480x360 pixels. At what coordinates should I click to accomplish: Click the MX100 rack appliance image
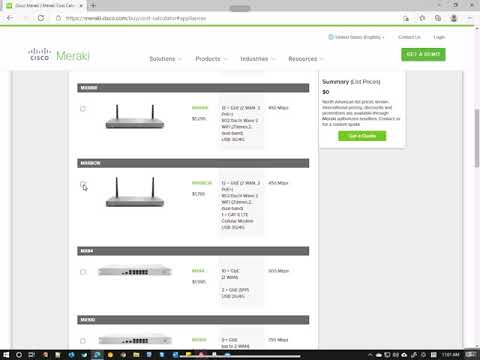point(135,340)
